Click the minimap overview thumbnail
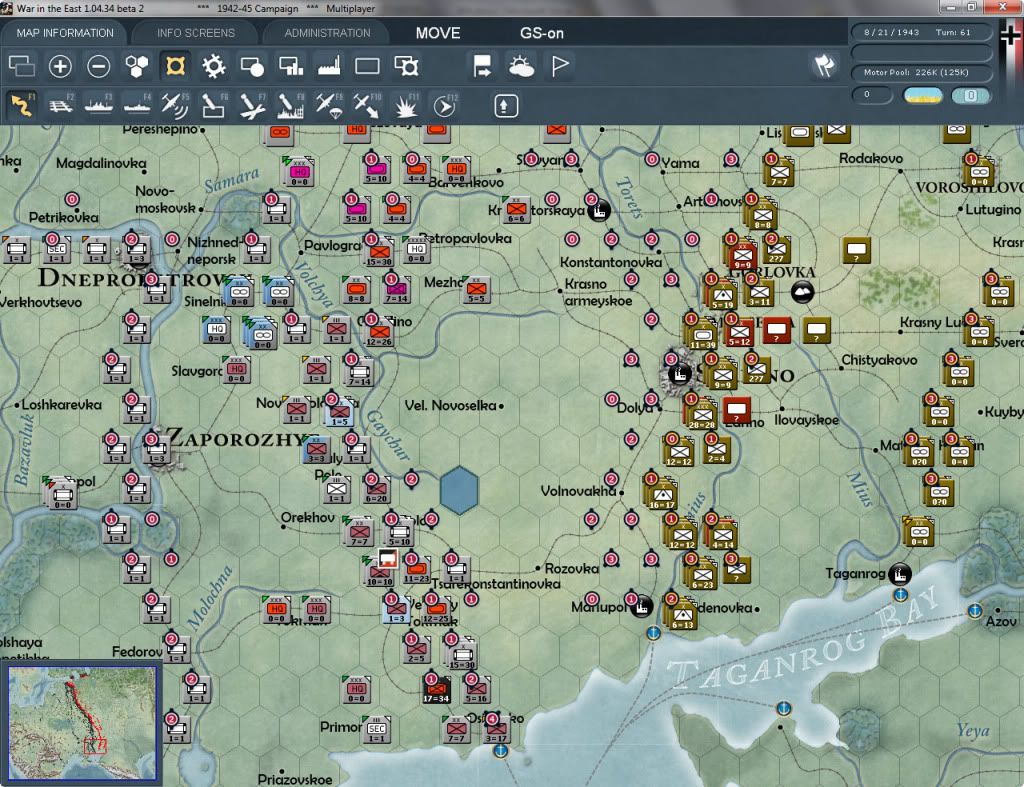 (82, 721)
